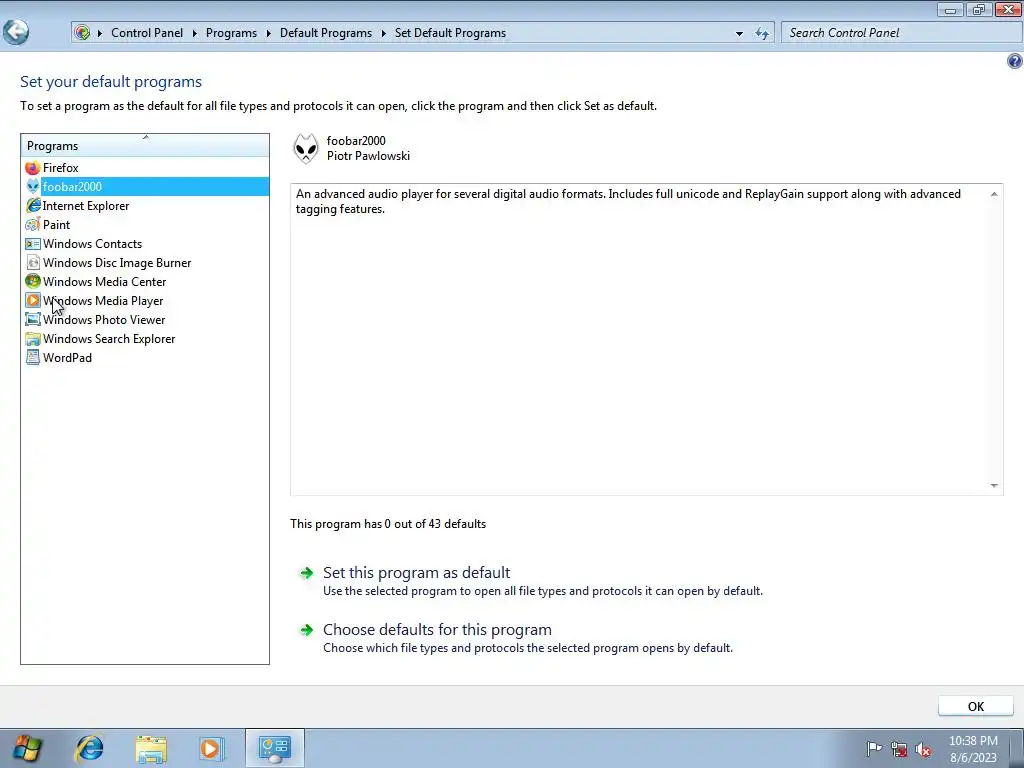Click Windows Photo Viewer icon
This screenshot has height=768, width=1024.
pyautogui.click(x=33, y=319)
